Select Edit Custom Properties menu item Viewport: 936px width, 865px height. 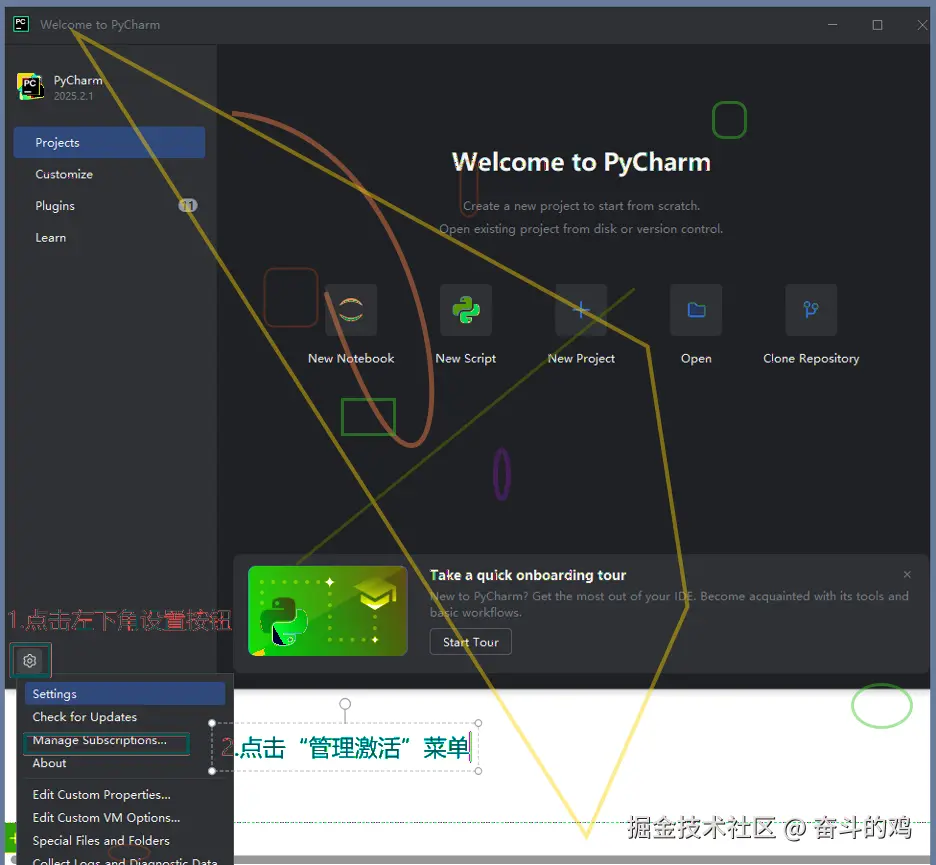click(125, 795)
